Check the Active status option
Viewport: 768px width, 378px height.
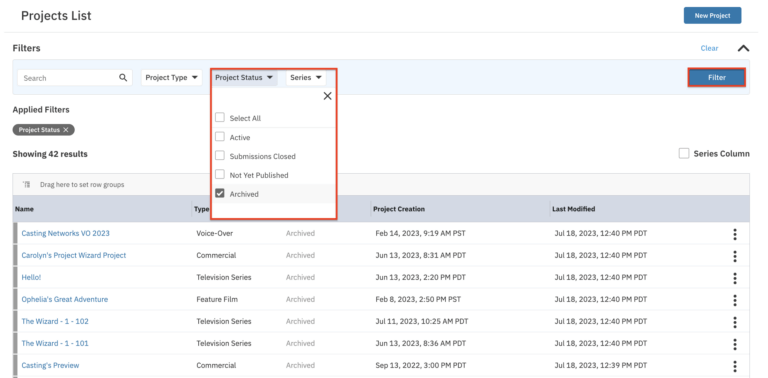coord(220,137)
